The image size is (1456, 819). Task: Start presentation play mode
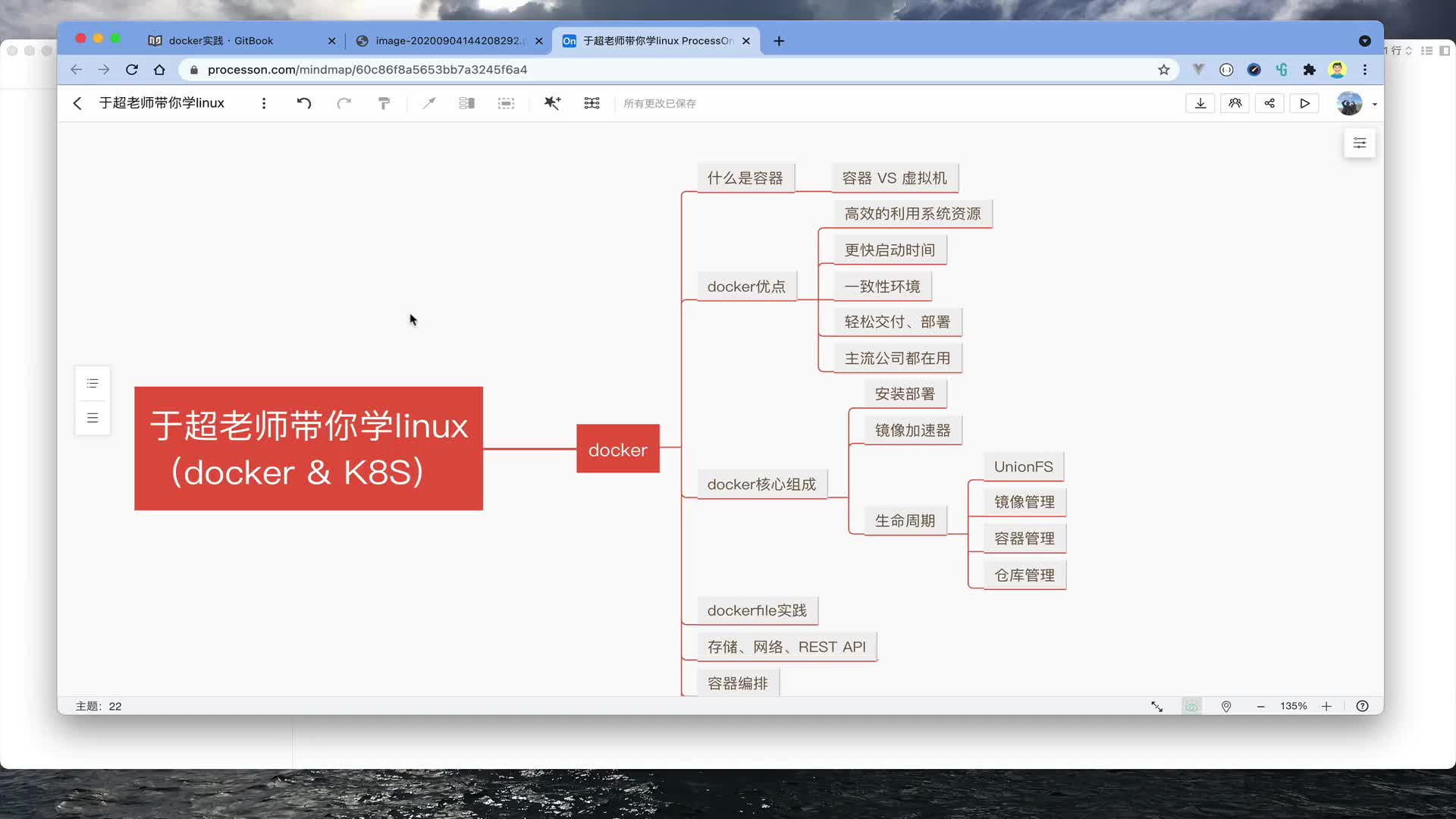pyautogui.click(x=1304, y=103)
